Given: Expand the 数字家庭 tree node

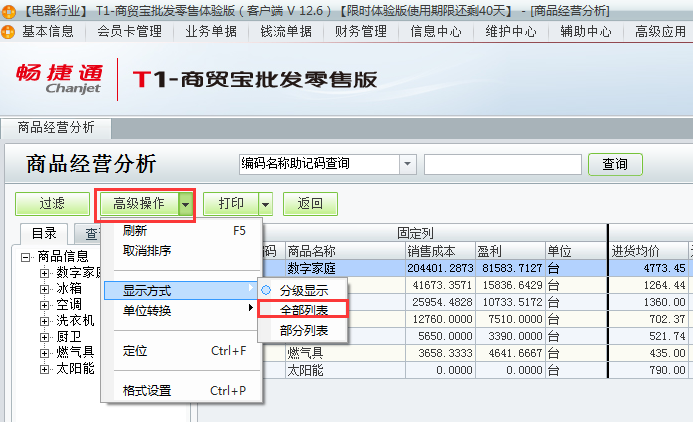Looking at the screenshot, I should click(44, 273).
